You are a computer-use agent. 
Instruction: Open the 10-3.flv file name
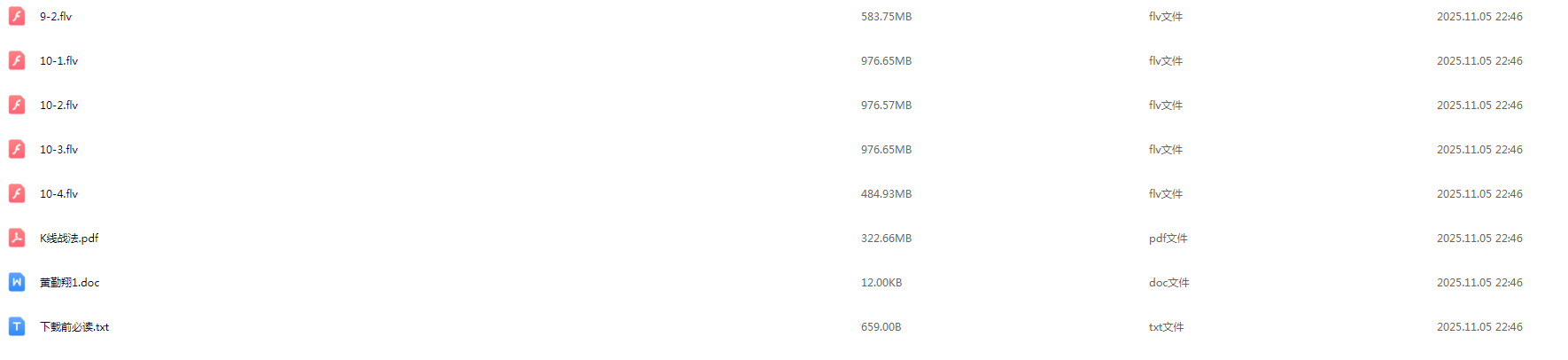coord(58,150)
